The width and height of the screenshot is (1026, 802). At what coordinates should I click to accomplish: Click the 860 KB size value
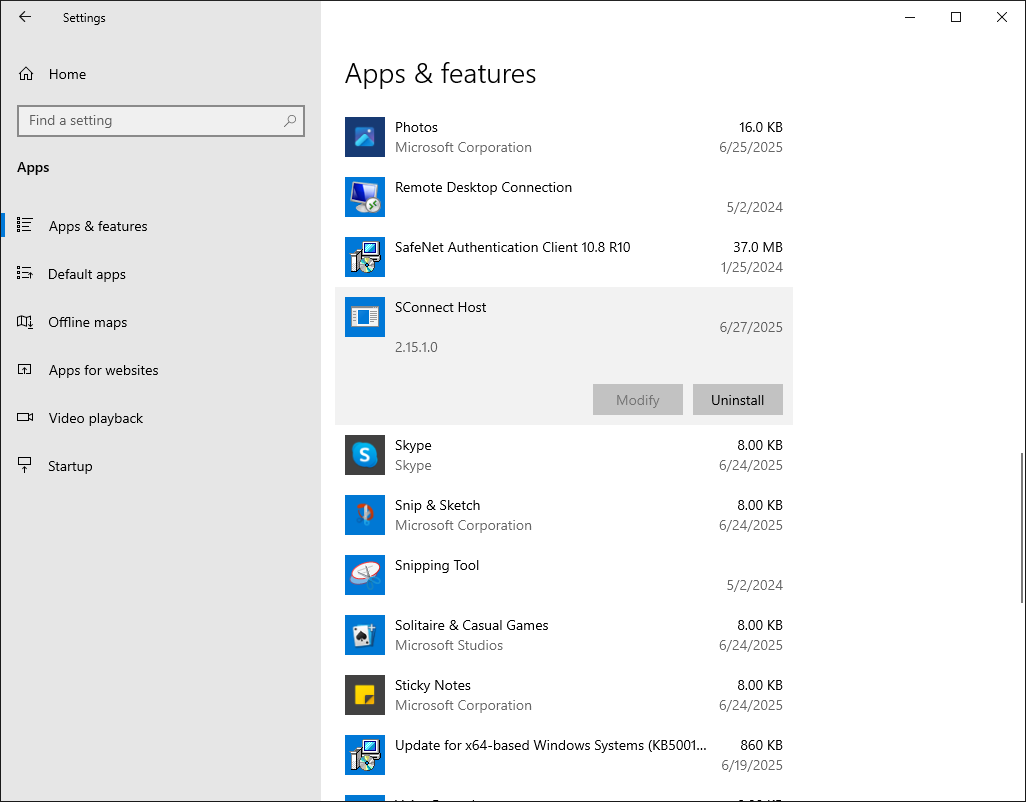pos(761,745)
